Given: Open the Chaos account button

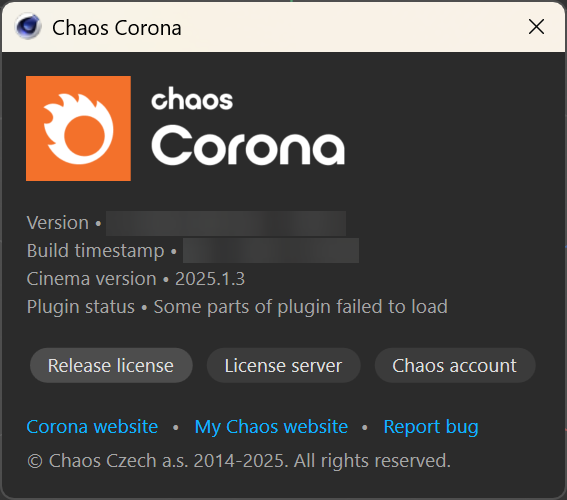Looking at the screenshot, I should [455, 366].
